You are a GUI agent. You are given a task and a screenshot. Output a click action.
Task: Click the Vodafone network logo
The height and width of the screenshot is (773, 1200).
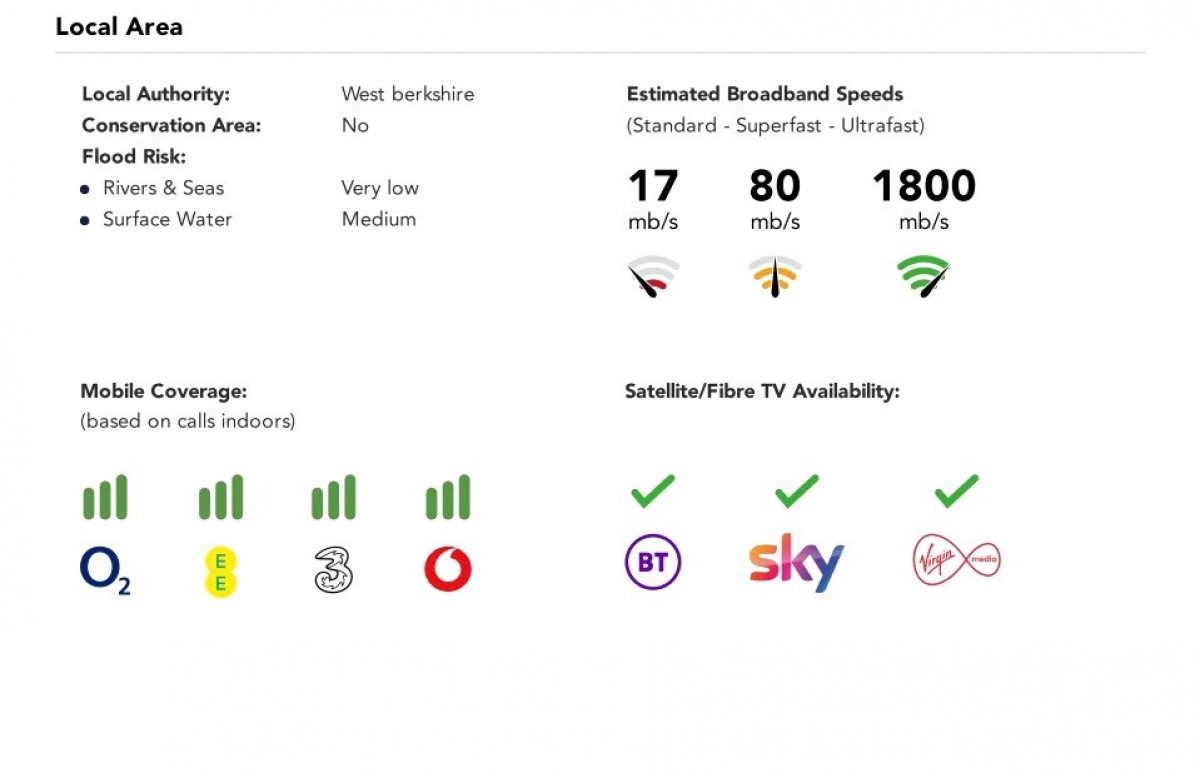(447, 570)
